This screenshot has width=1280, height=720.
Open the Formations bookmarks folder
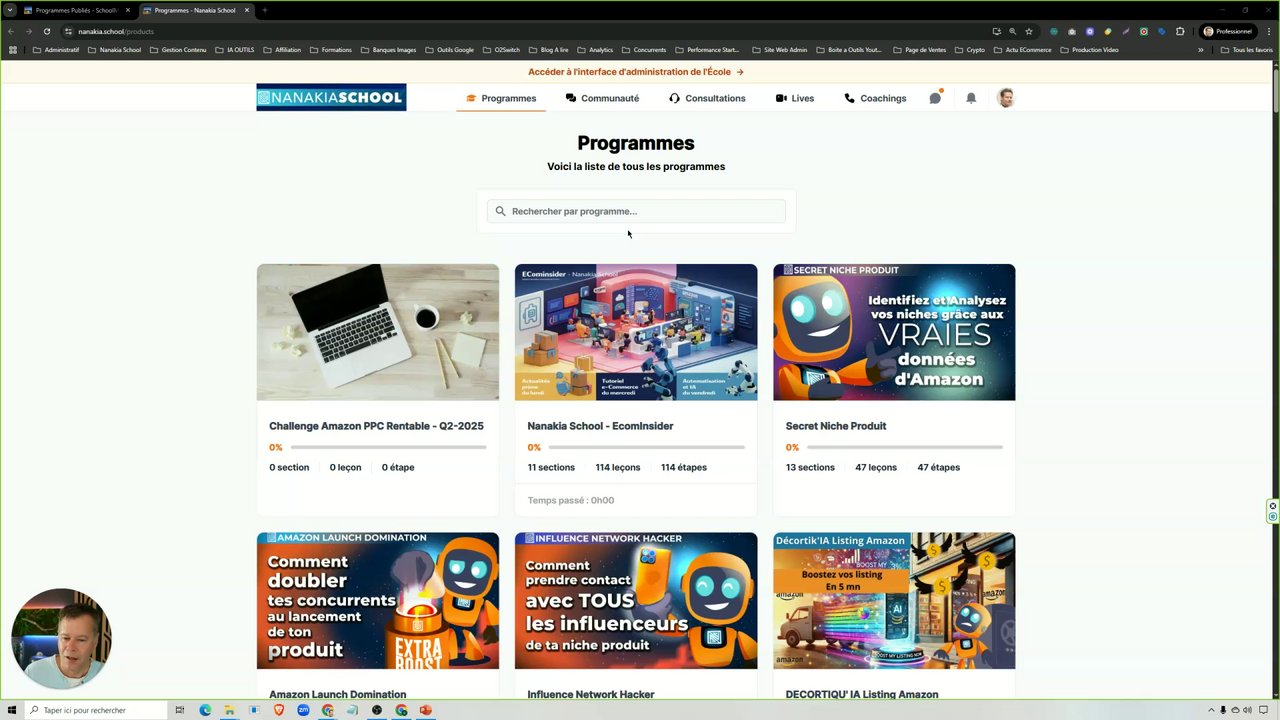point(331,50)
